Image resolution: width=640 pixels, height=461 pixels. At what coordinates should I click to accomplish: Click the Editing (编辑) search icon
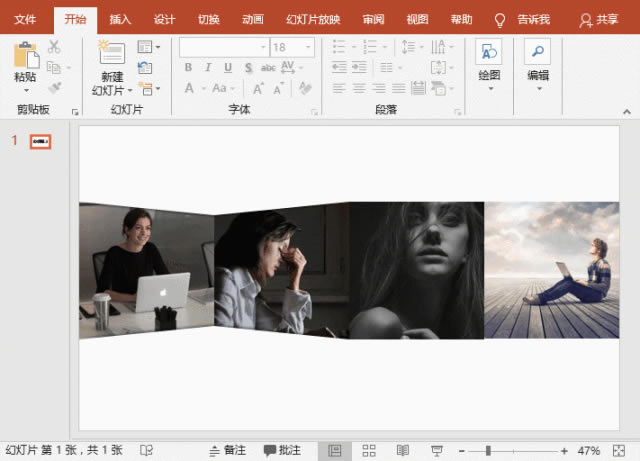click(x=537, y=55)
